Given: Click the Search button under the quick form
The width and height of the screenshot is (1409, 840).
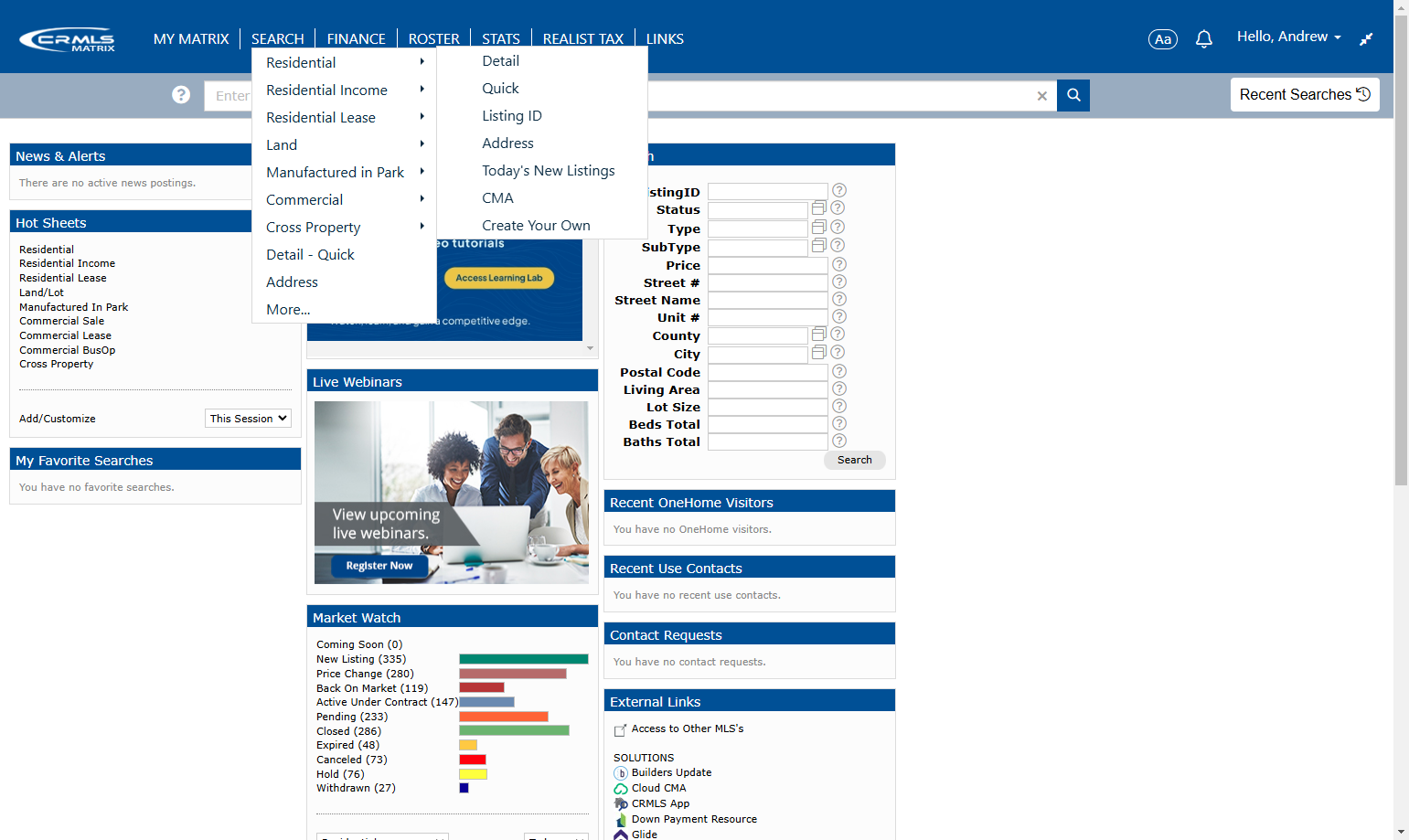Looking at the screenshot, I should click(855, 460).
